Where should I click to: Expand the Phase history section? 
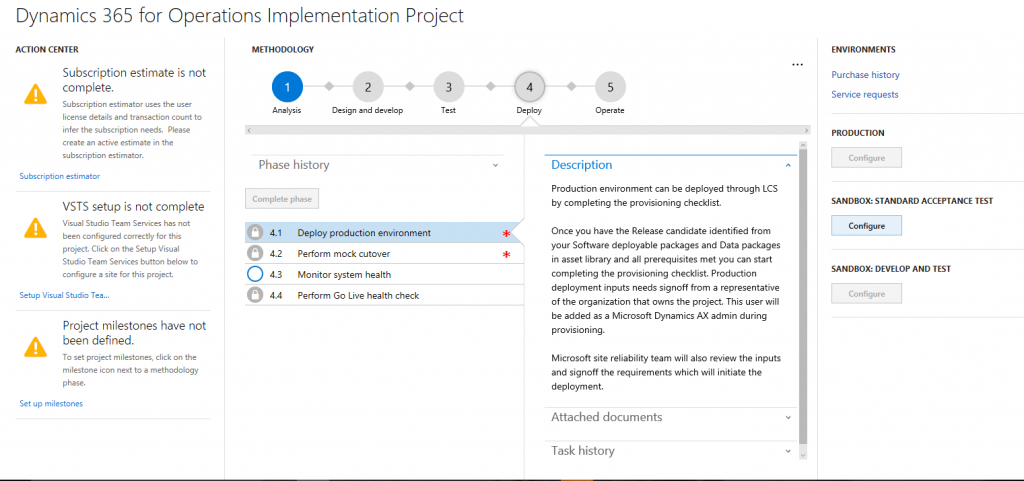(x=494, y=165)
